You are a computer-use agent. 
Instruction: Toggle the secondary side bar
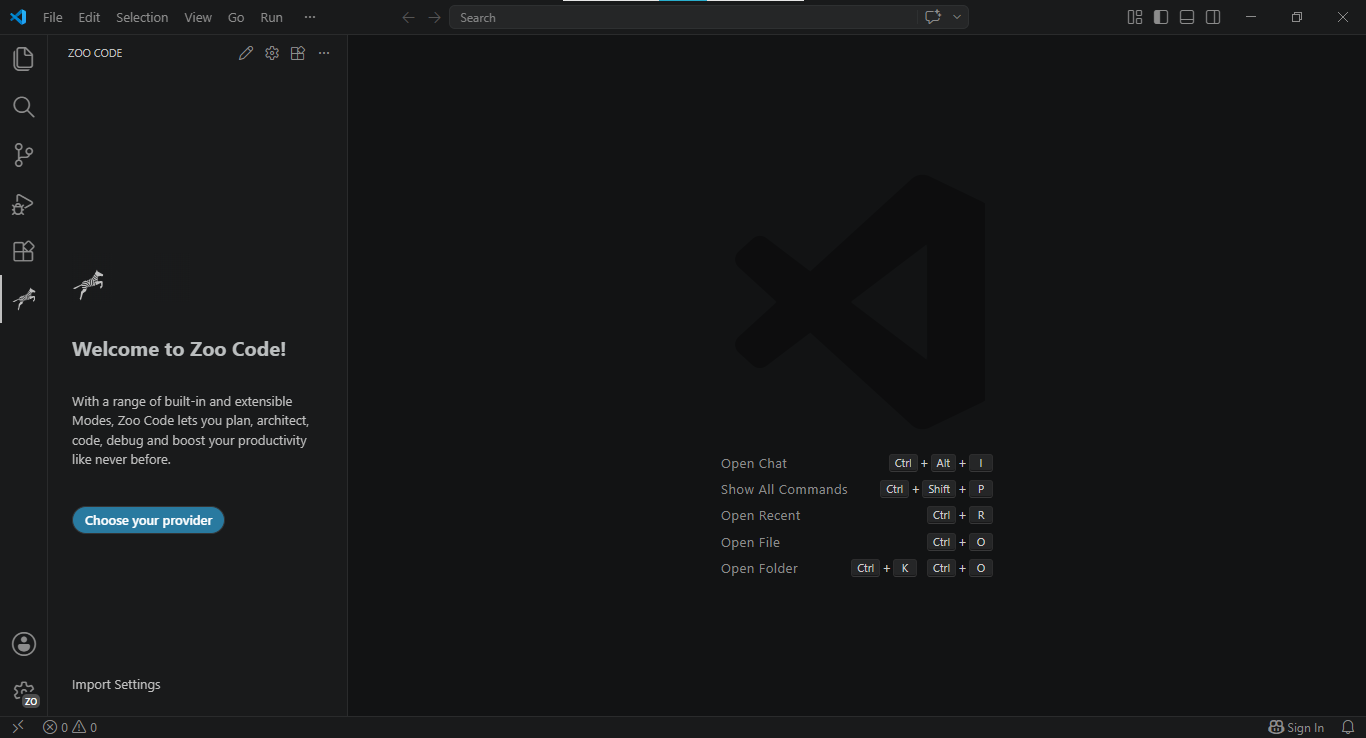pos(1213,17)
